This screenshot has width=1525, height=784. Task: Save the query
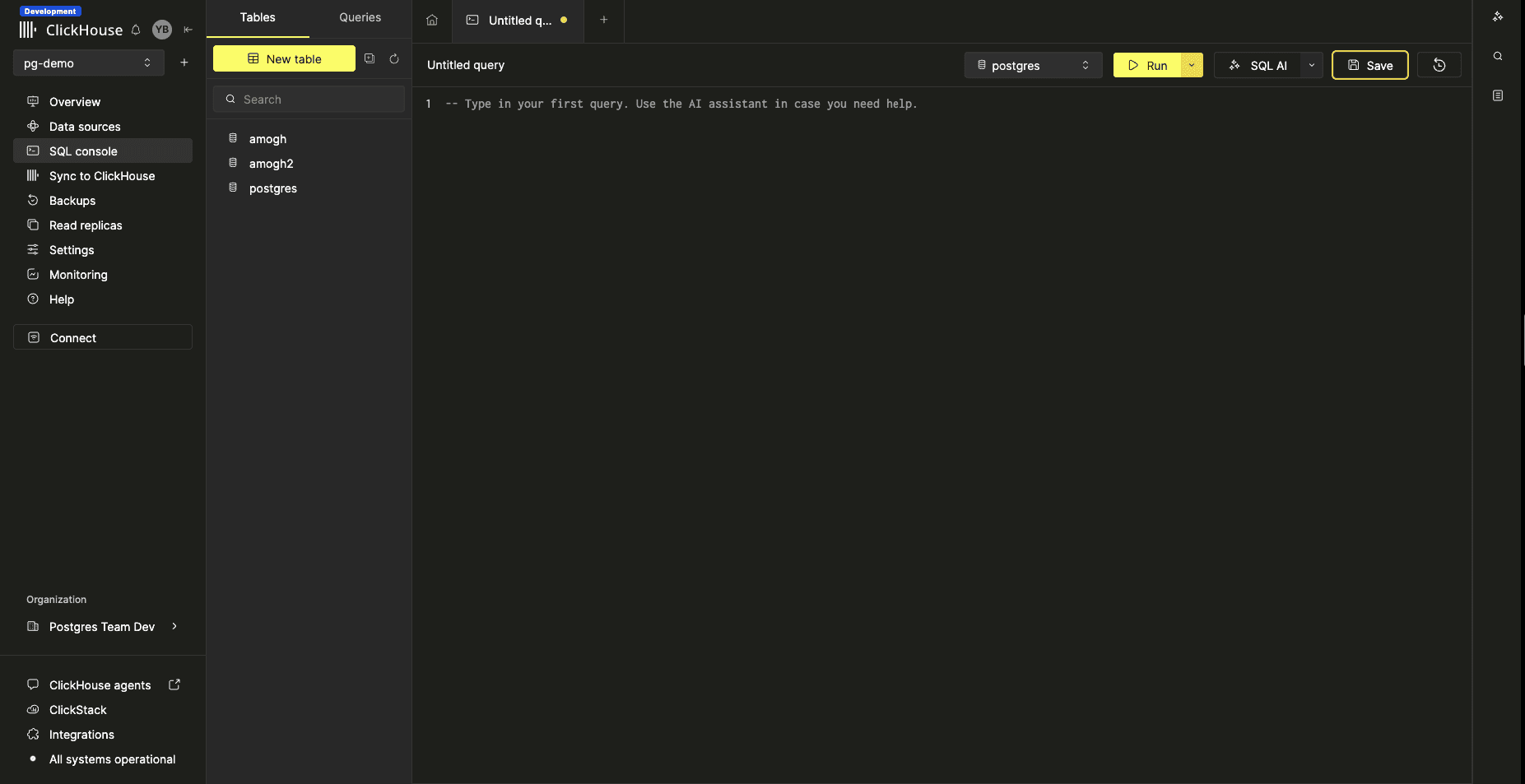tap(1369, 65)
